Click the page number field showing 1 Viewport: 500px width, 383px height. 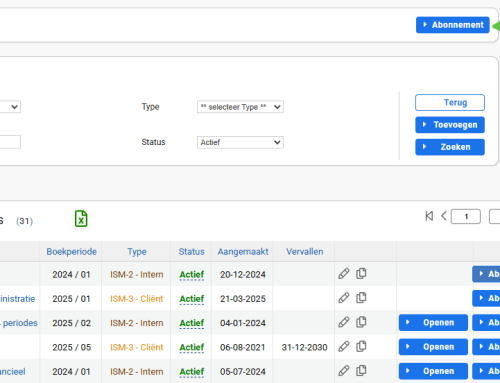[466, 217]
